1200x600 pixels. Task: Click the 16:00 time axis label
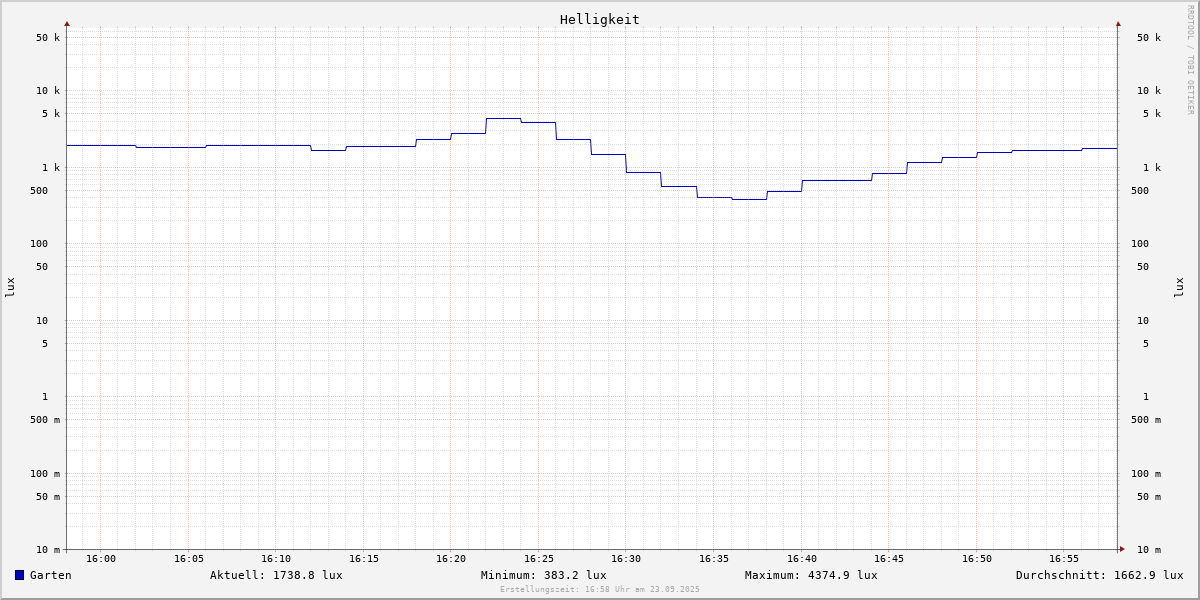tap(101, 559)
